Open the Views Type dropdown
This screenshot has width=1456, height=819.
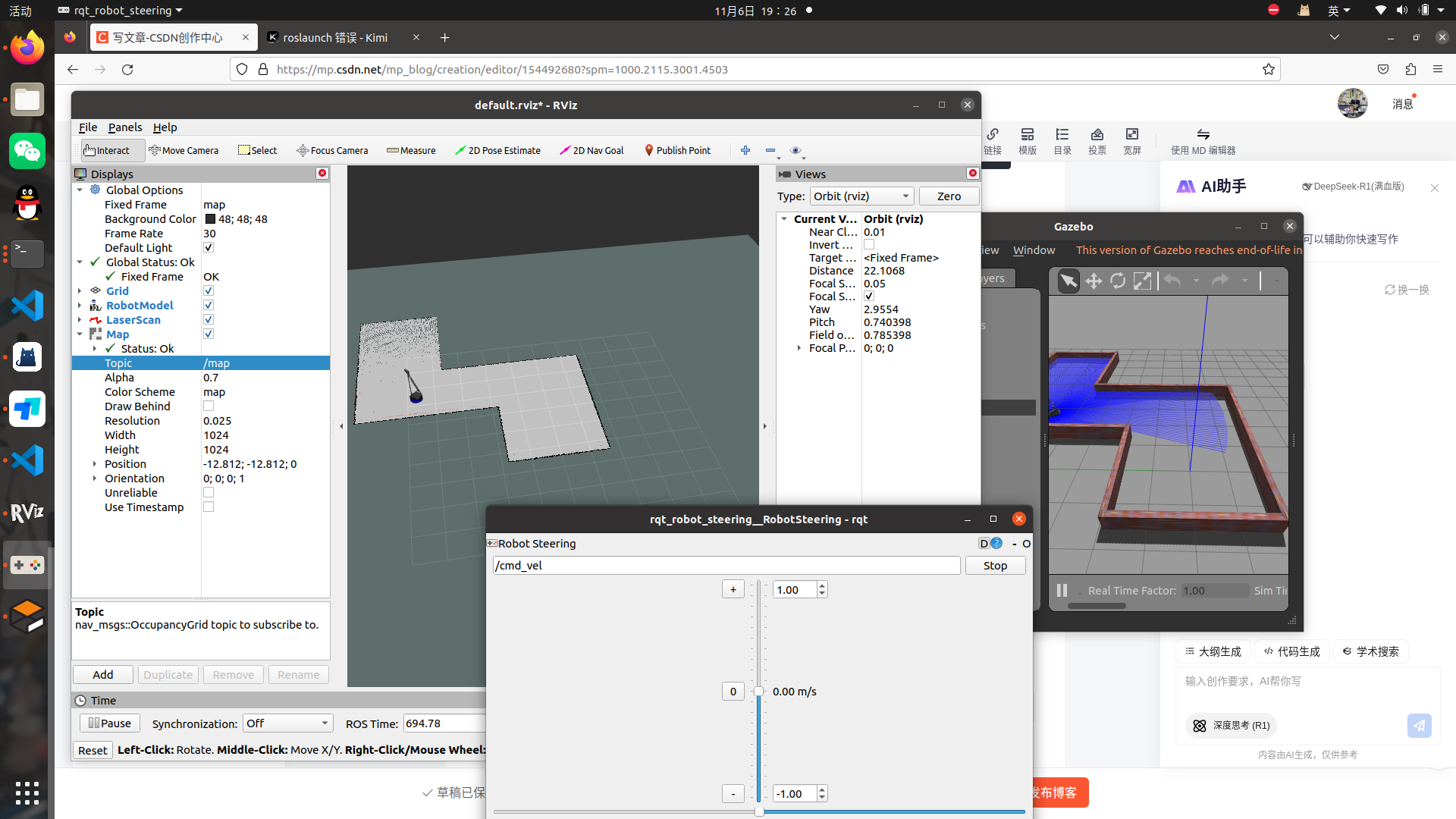click(x=861, y=196)
